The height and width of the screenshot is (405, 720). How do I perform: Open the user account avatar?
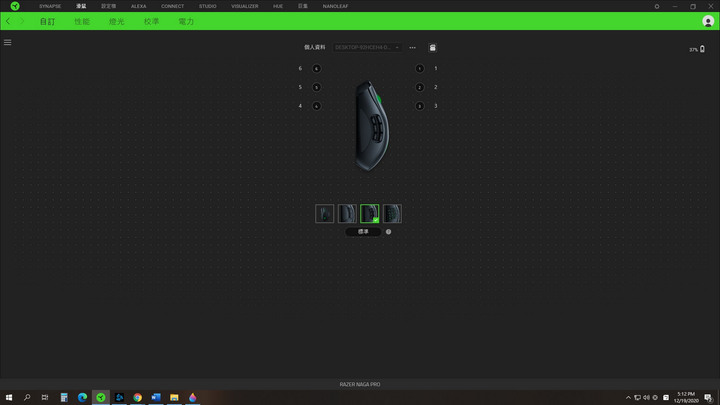(708, 21)
